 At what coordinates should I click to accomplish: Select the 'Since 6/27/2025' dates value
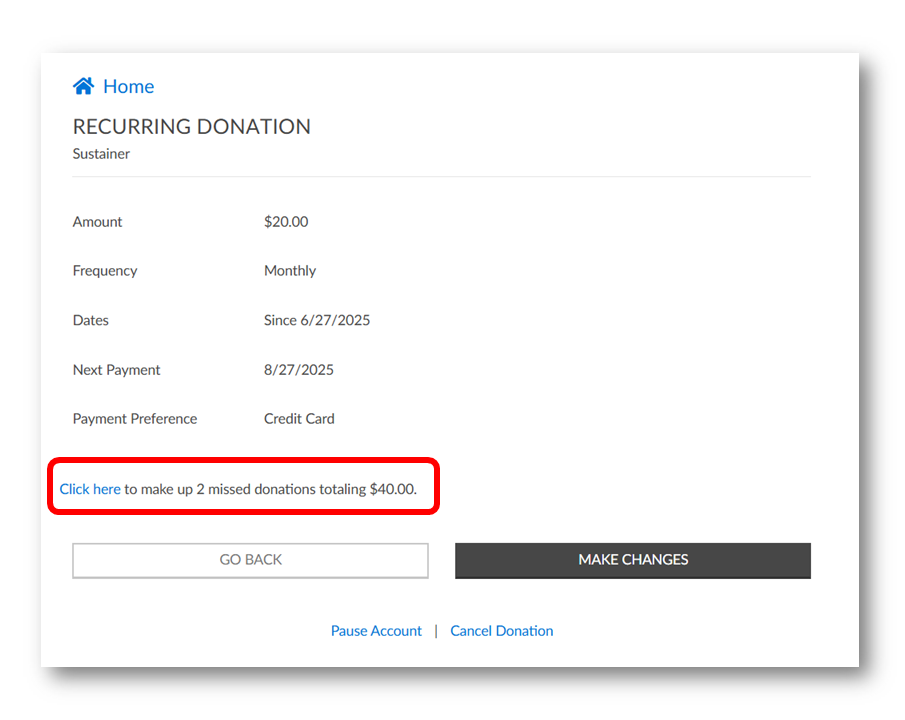click(x=317, y=320)
